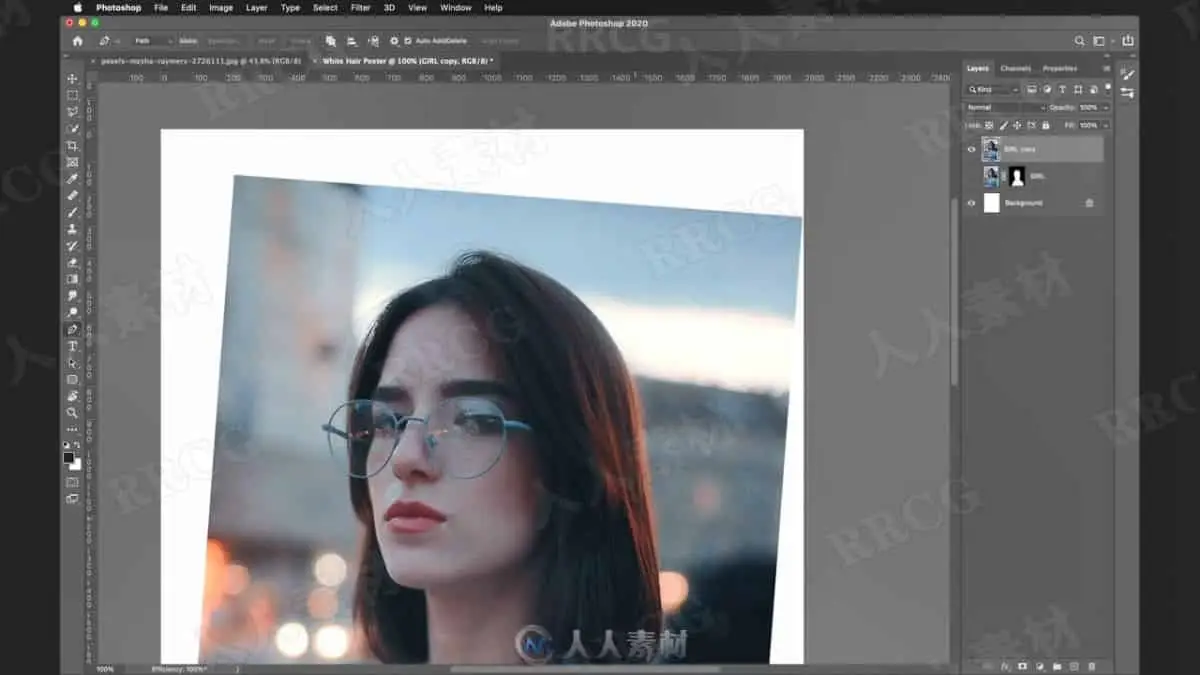Select the Lasso tool

[x=72, y=112]
